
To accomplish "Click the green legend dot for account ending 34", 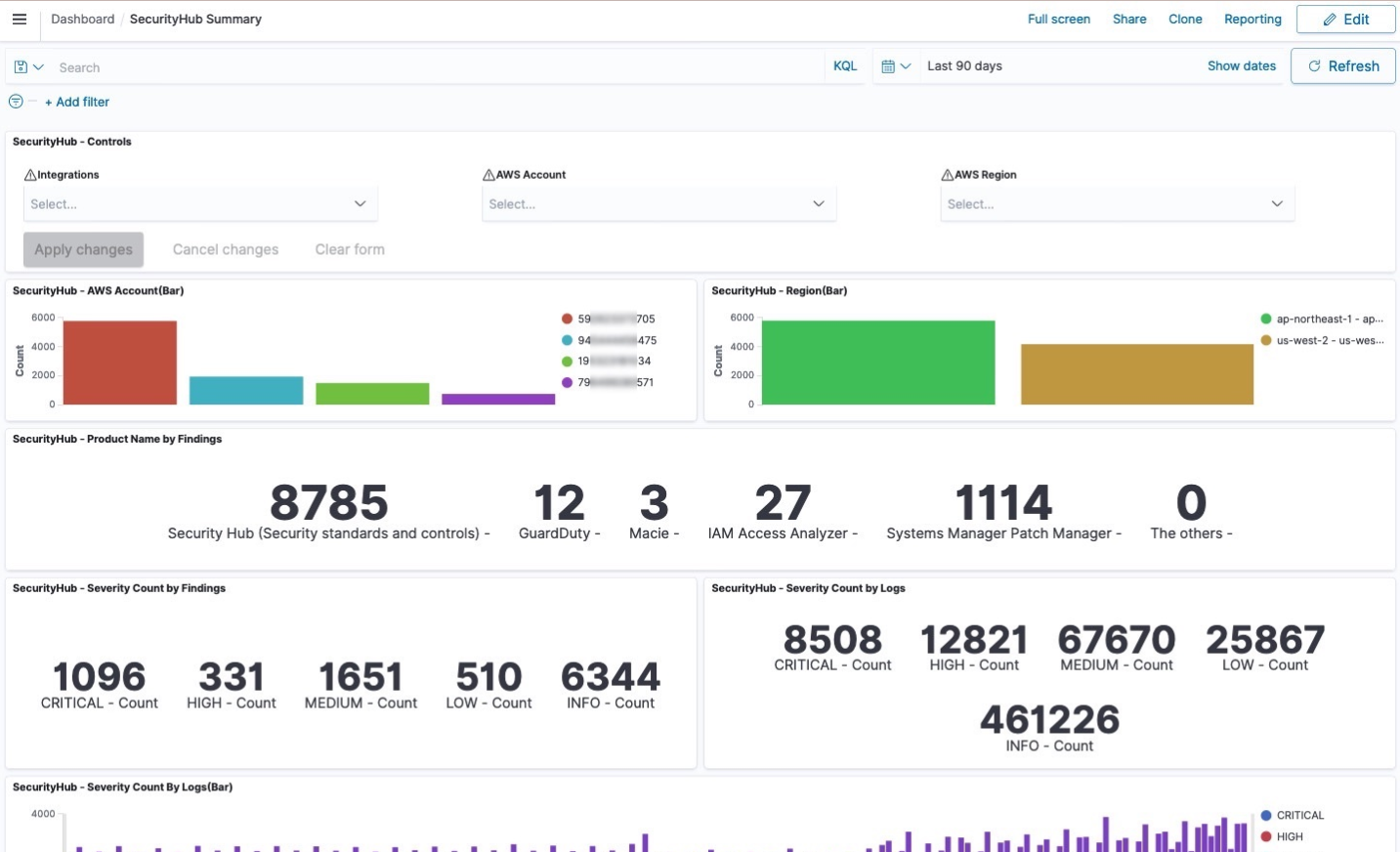I will pos(567,362).
